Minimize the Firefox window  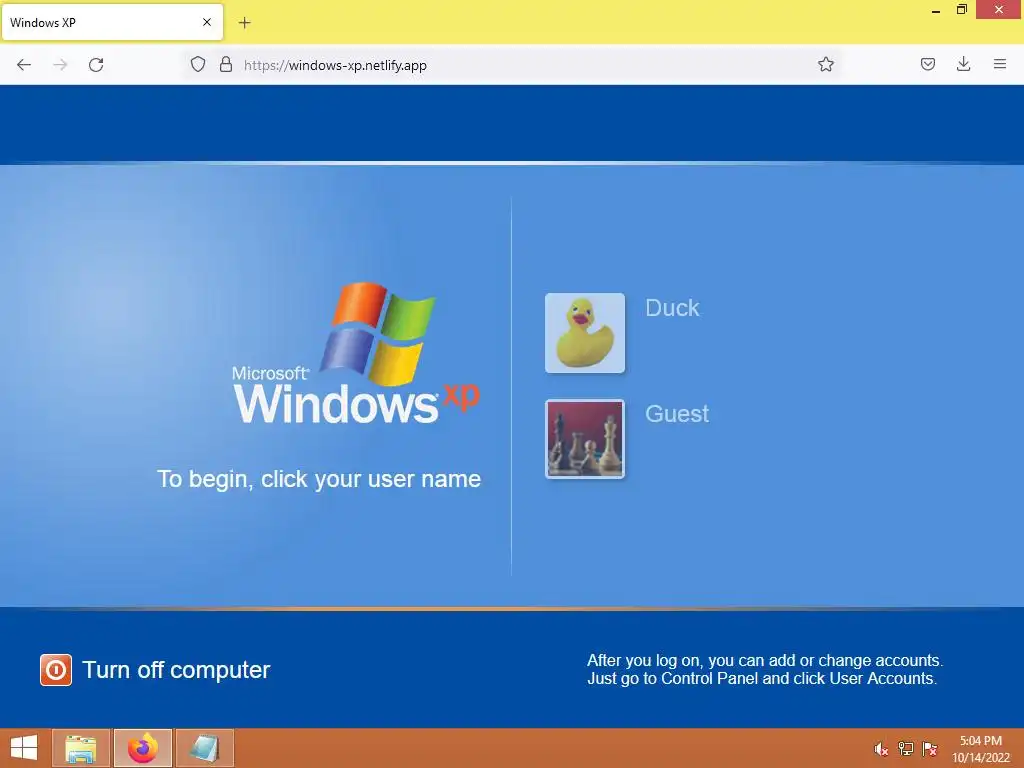click(x=936, y=10)
